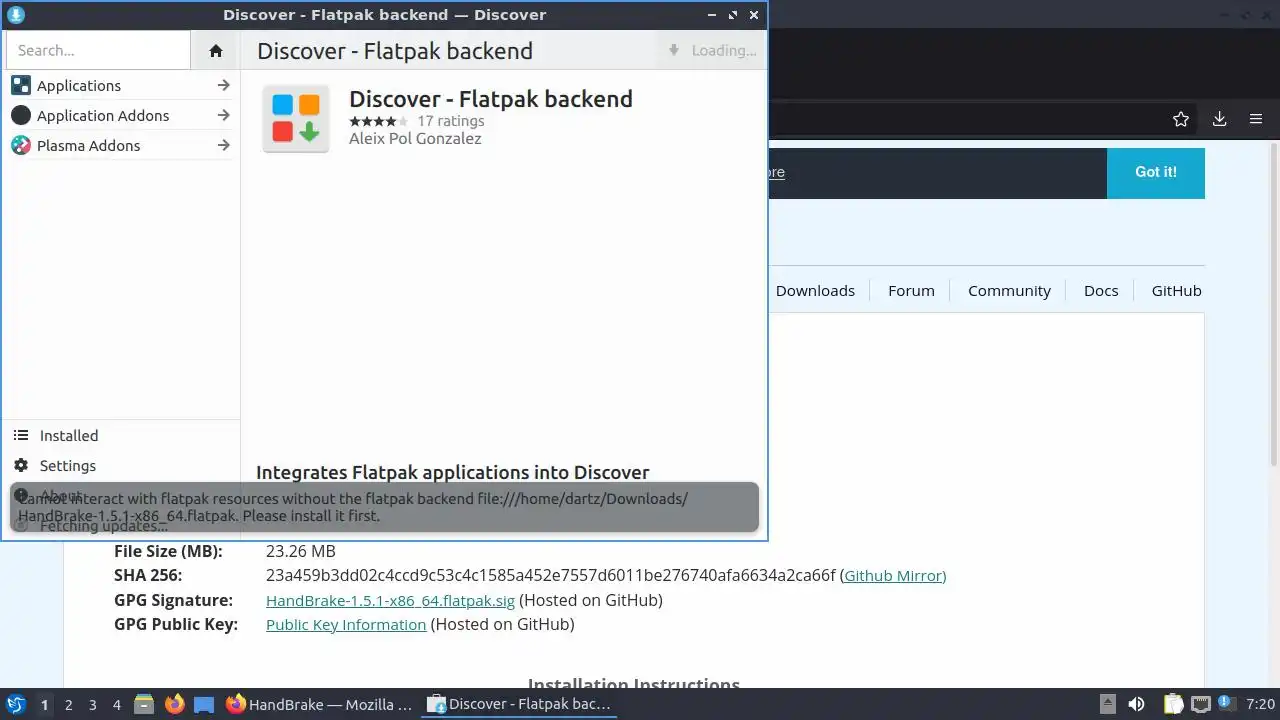Open the Application Addons category row

coord(121,115)
